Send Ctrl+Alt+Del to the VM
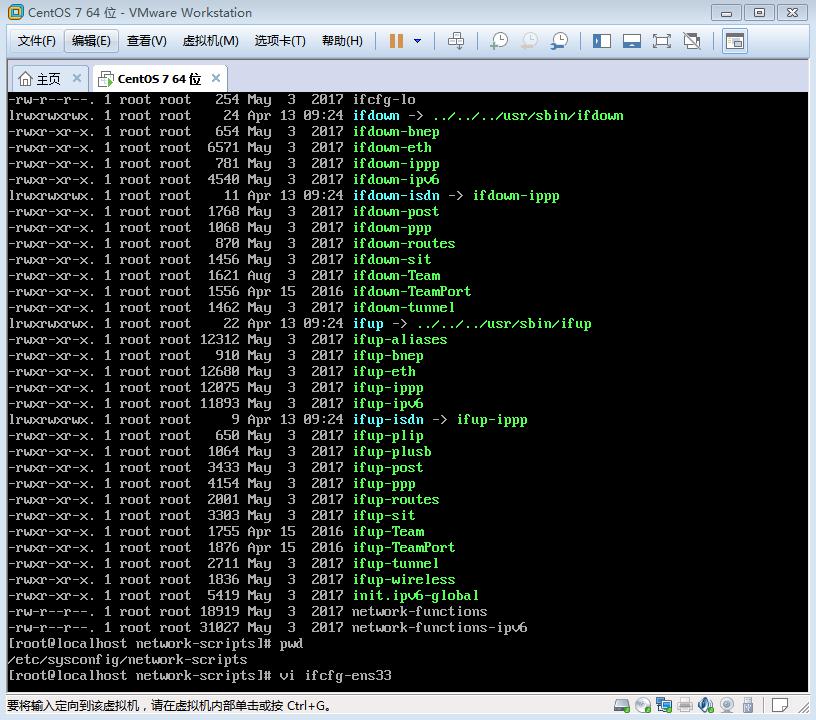This screenshot has height=720, width=816. pos(456,41)
